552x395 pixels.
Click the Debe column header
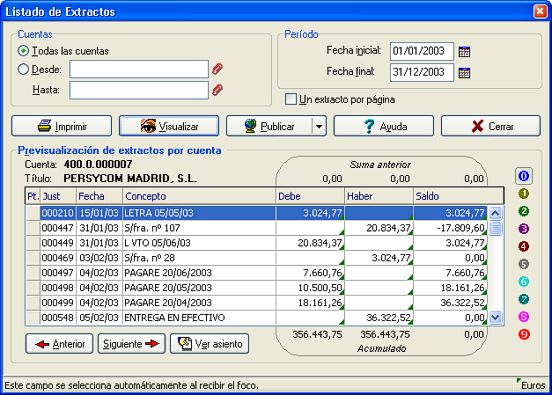[x=310, y=196]
